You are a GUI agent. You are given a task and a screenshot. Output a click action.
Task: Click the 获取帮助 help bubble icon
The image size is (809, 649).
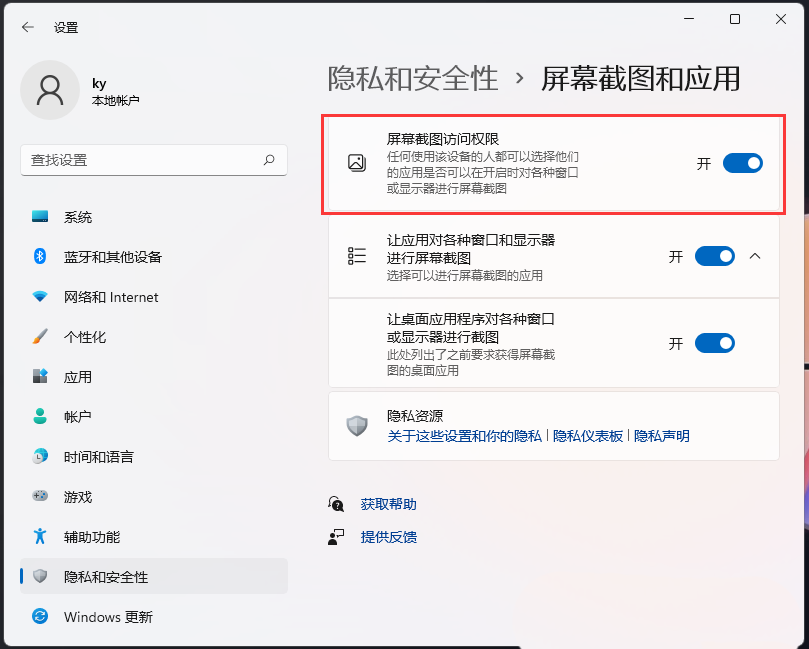pyautogui.click(x=336, y=504)
